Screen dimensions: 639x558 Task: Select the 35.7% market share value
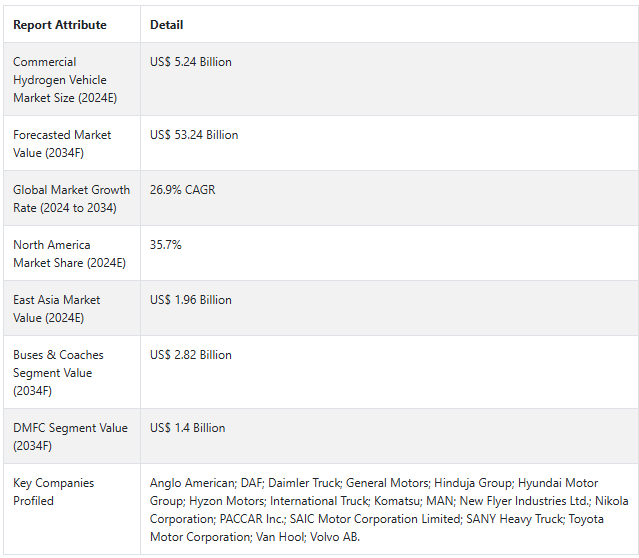(x=165, y=245)
